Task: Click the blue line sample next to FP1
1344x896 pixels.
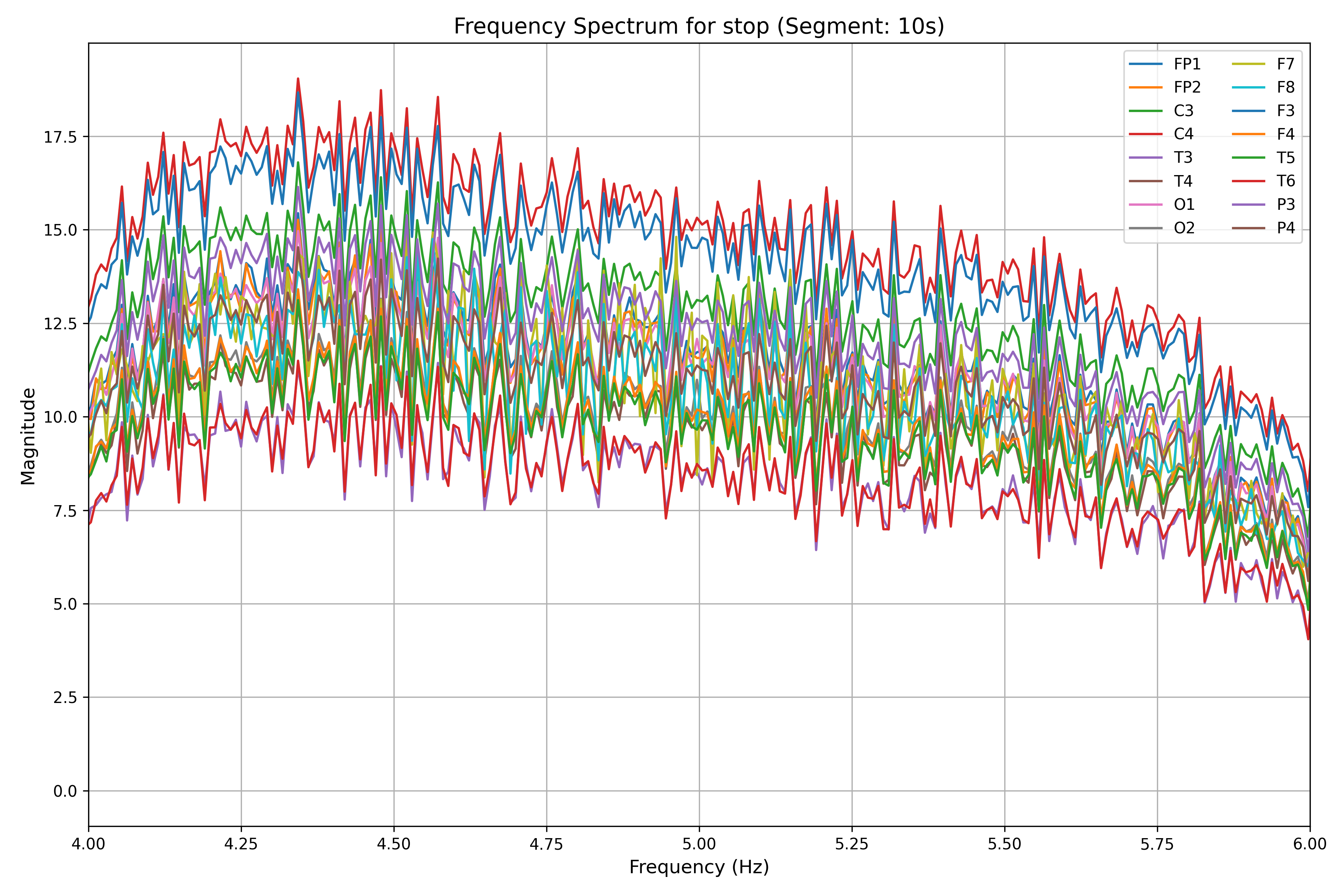Action: click(x=1146, y=63)
